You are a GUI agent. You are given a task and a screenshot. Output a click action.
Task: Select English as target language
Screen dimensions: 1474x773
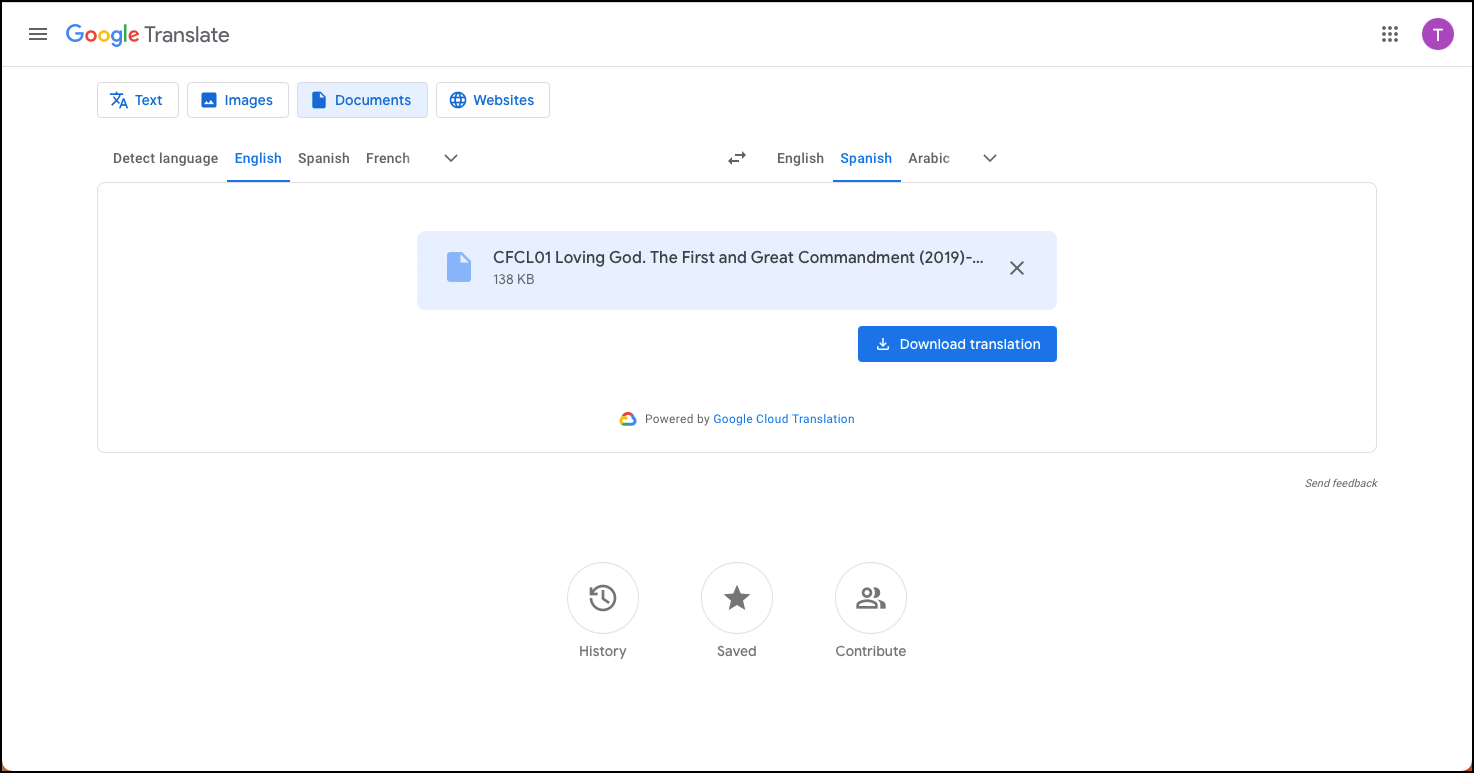pyautogui.click(x=800, y=158)
